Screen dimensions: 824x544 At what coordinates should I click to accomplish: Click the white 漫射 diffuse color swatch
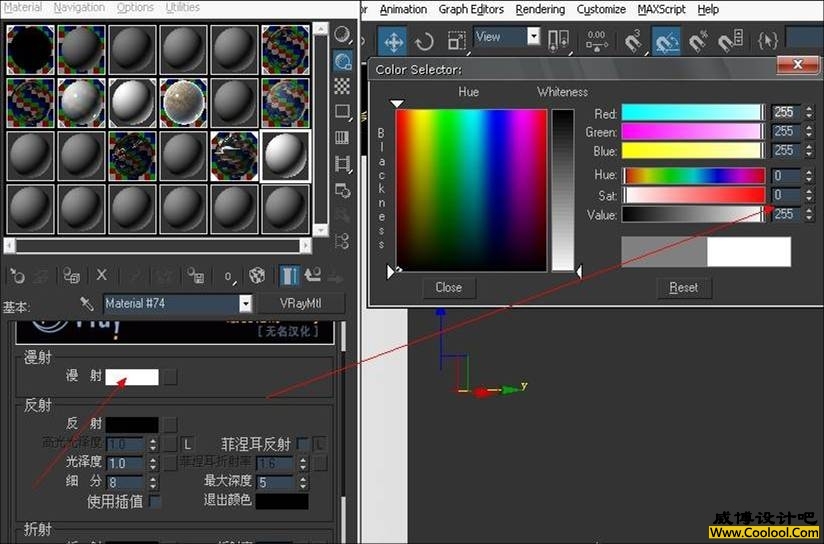click(132, 377)
